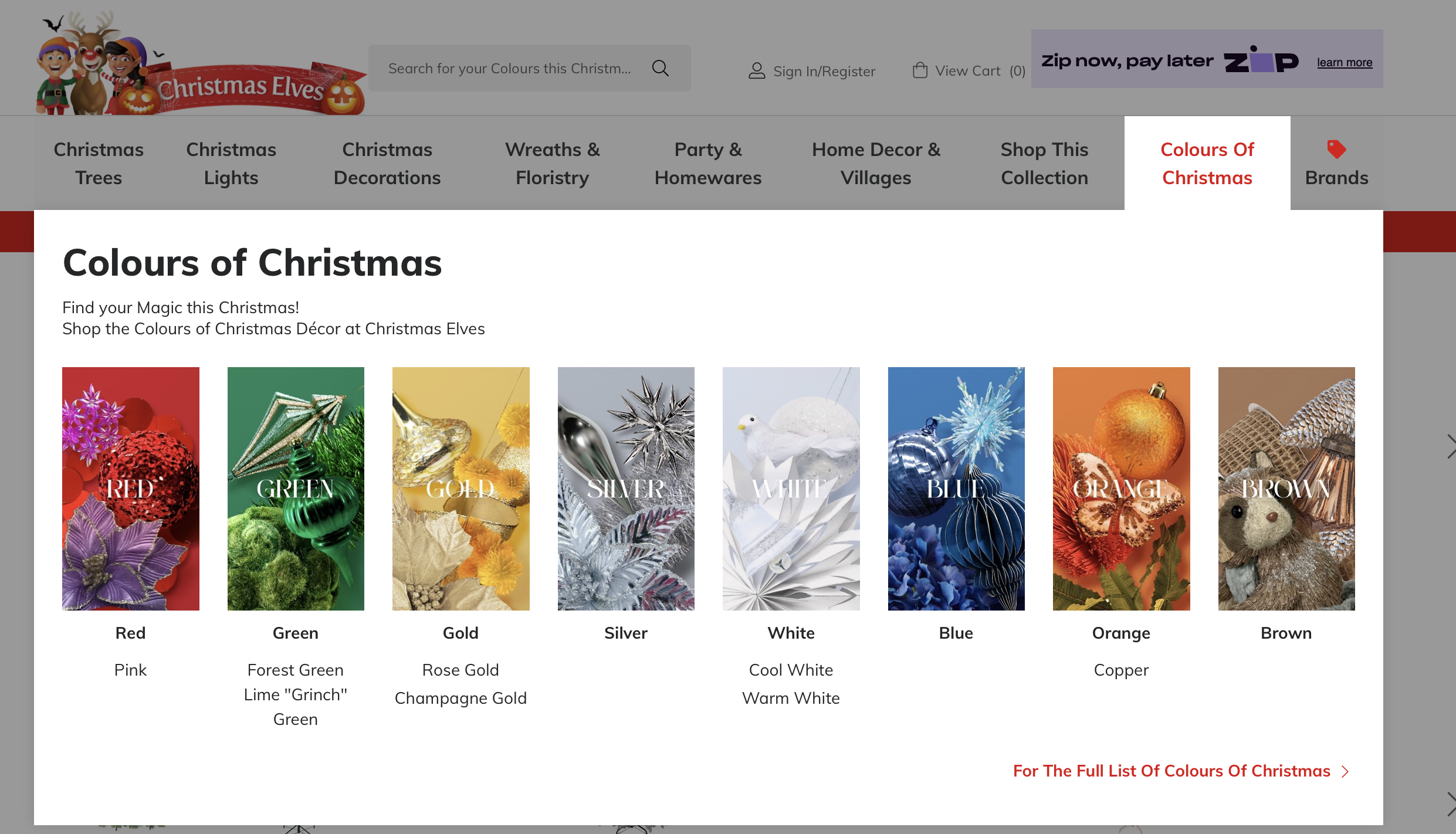1456x834 pixels.
Task: Click the Blue colour category icon
Action: click(955, 488)
